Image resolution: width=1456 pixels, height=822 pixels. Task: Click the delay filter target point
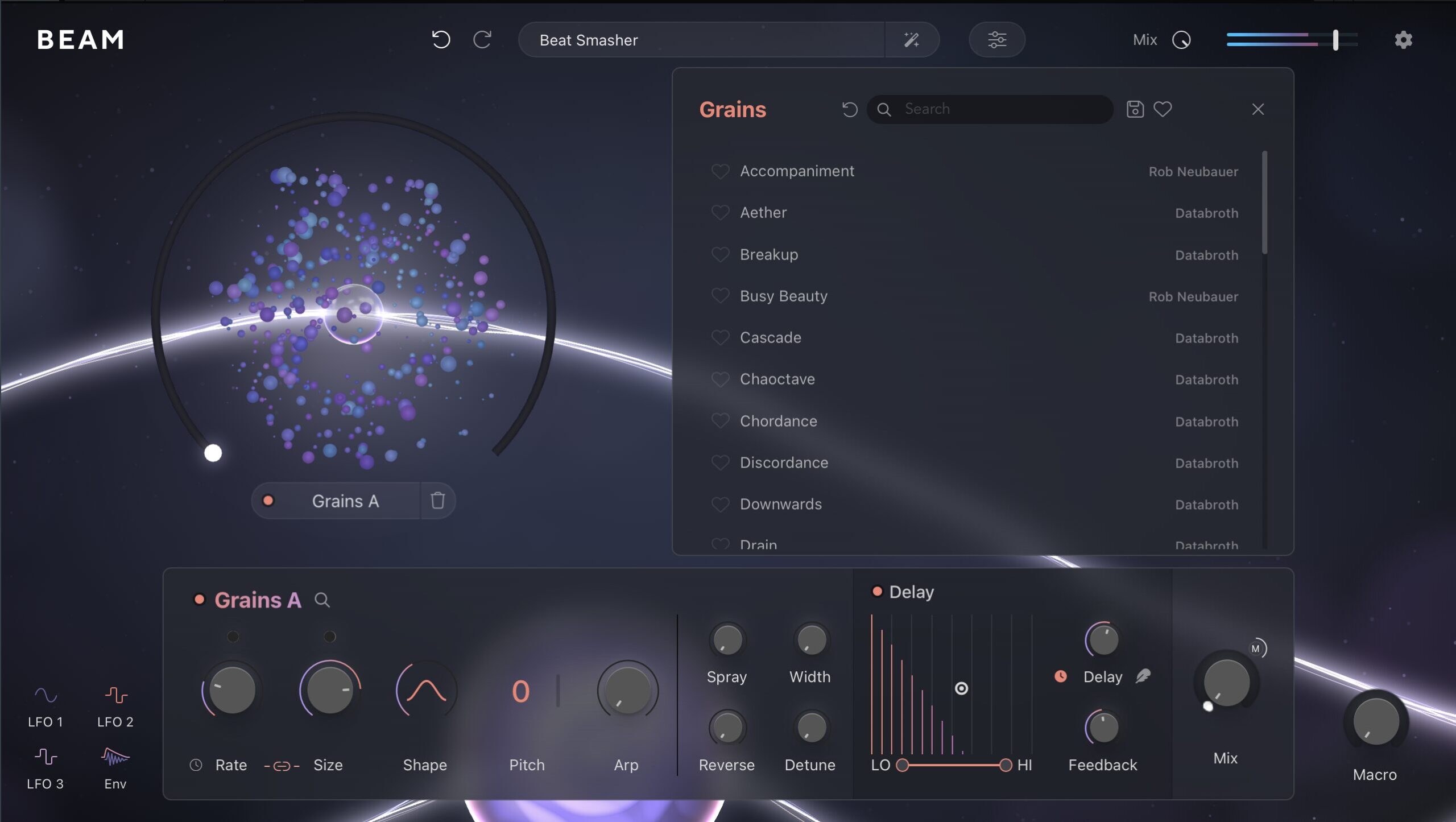[x=961, y=688]
